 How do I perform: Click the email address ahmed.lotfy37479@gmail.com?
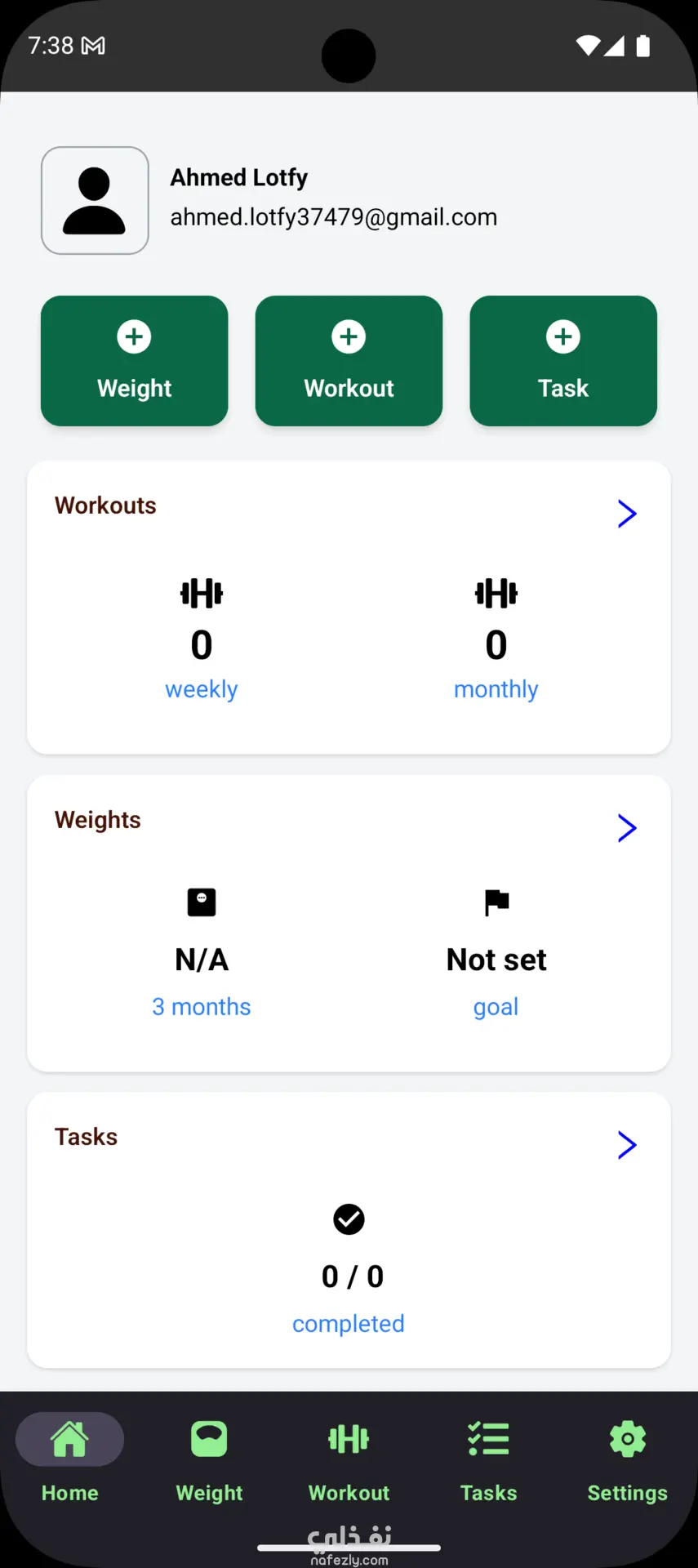[x=333, y=217]
